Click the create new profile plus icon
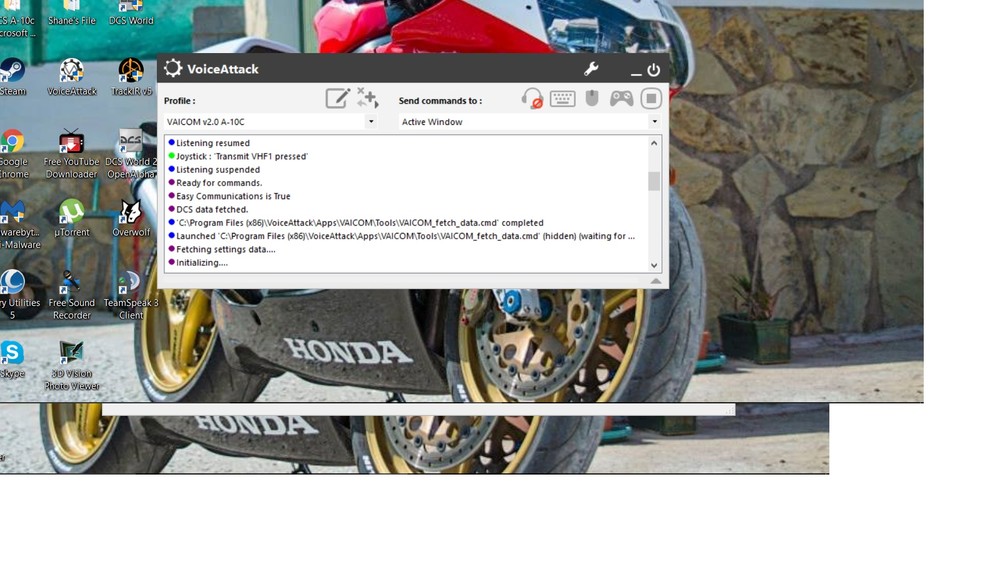Image resolution: width=1000 pixels, height=562 pixels. pos(367,98)
